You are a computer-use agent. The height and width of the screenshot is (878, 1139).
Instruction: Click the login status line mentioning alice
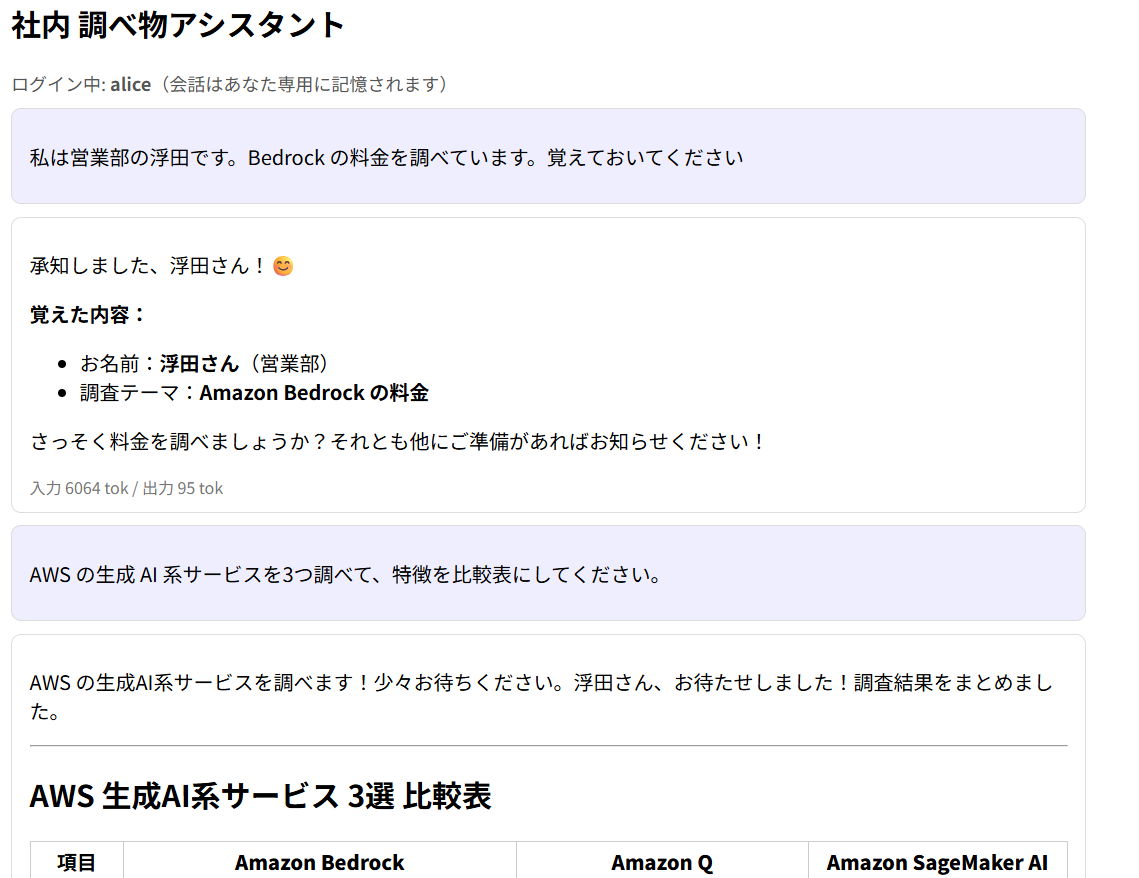232,84
